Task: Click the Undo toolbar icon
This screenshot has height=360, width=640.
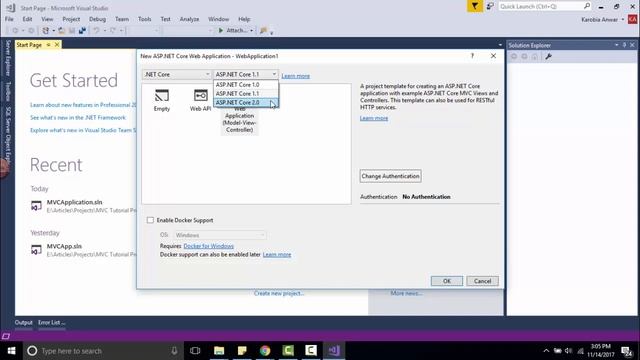Action: click(x=96, y=31)
